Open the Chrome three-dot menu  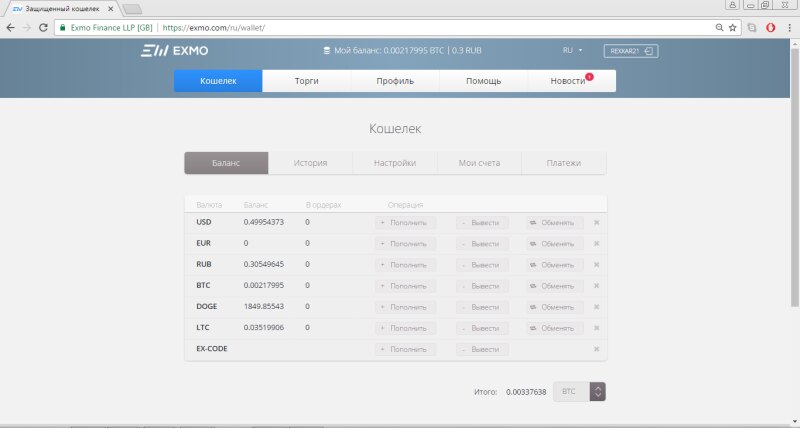[x=788, y=28]
